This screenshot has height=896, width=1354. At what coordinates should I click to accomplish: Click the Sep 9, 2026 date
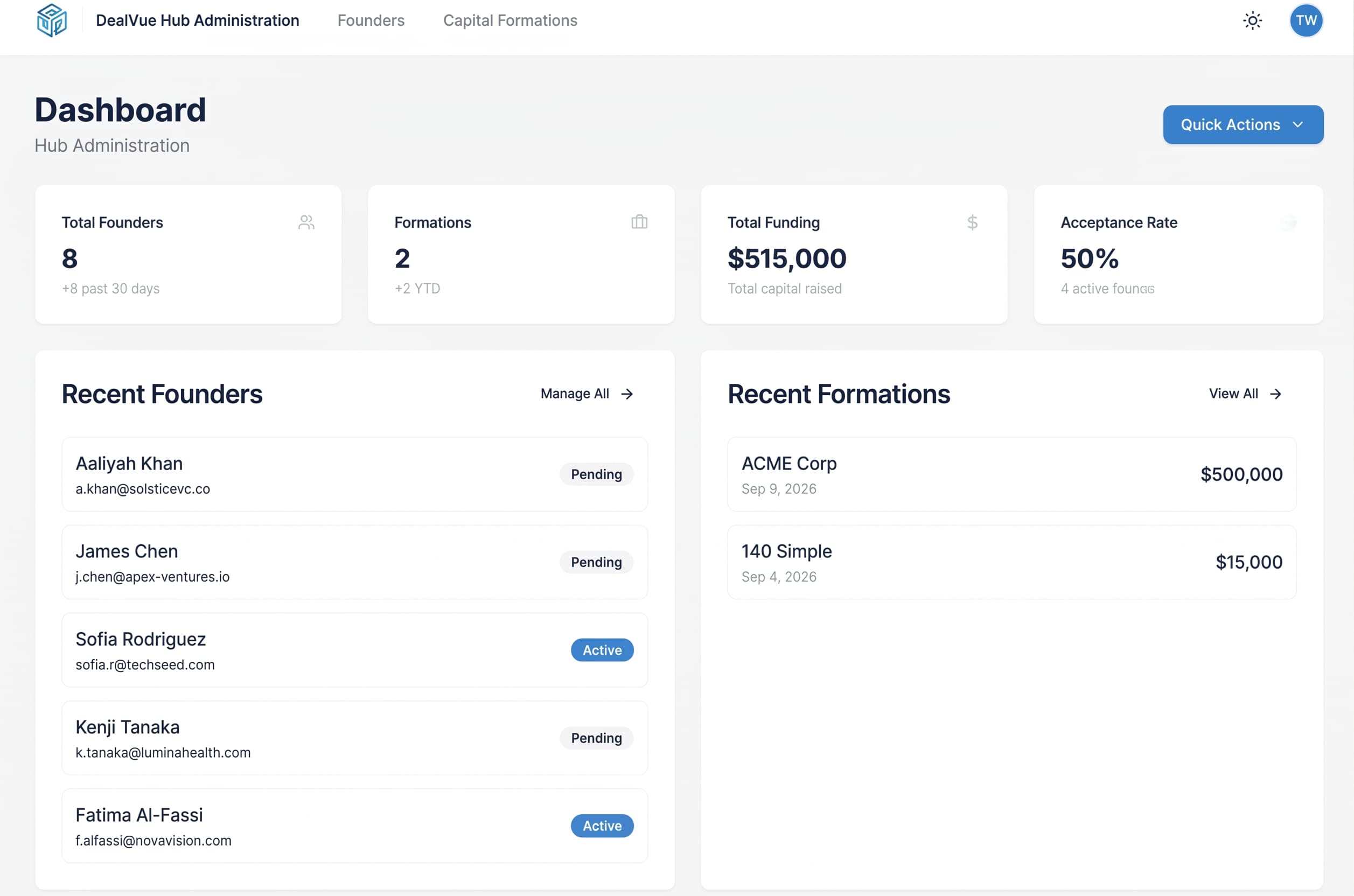pos(778,489)
